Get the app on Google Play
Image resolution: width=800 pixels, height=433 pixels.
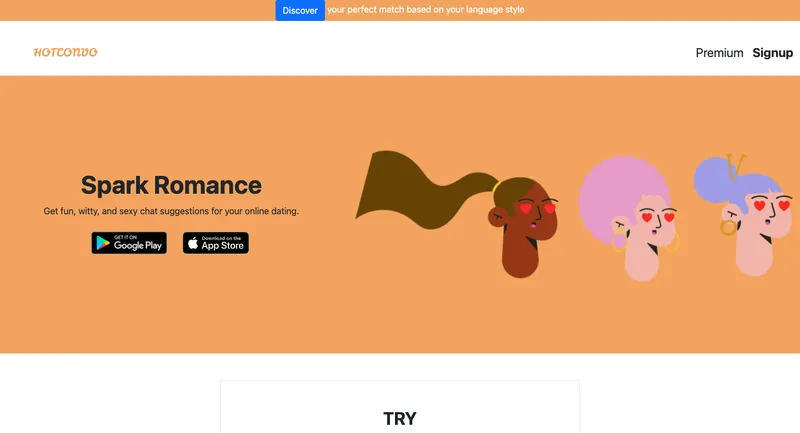pos(129,243)
